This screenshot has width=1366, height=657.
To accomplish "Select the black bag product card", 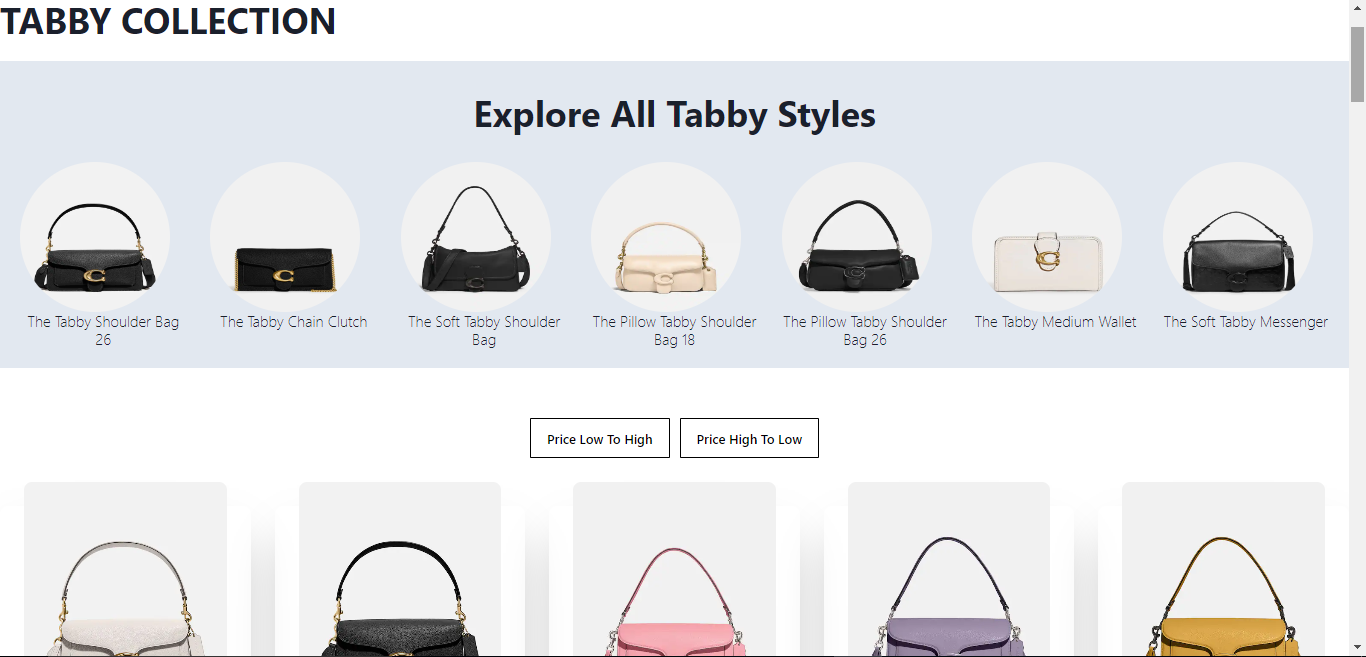I will pos(400,570).
